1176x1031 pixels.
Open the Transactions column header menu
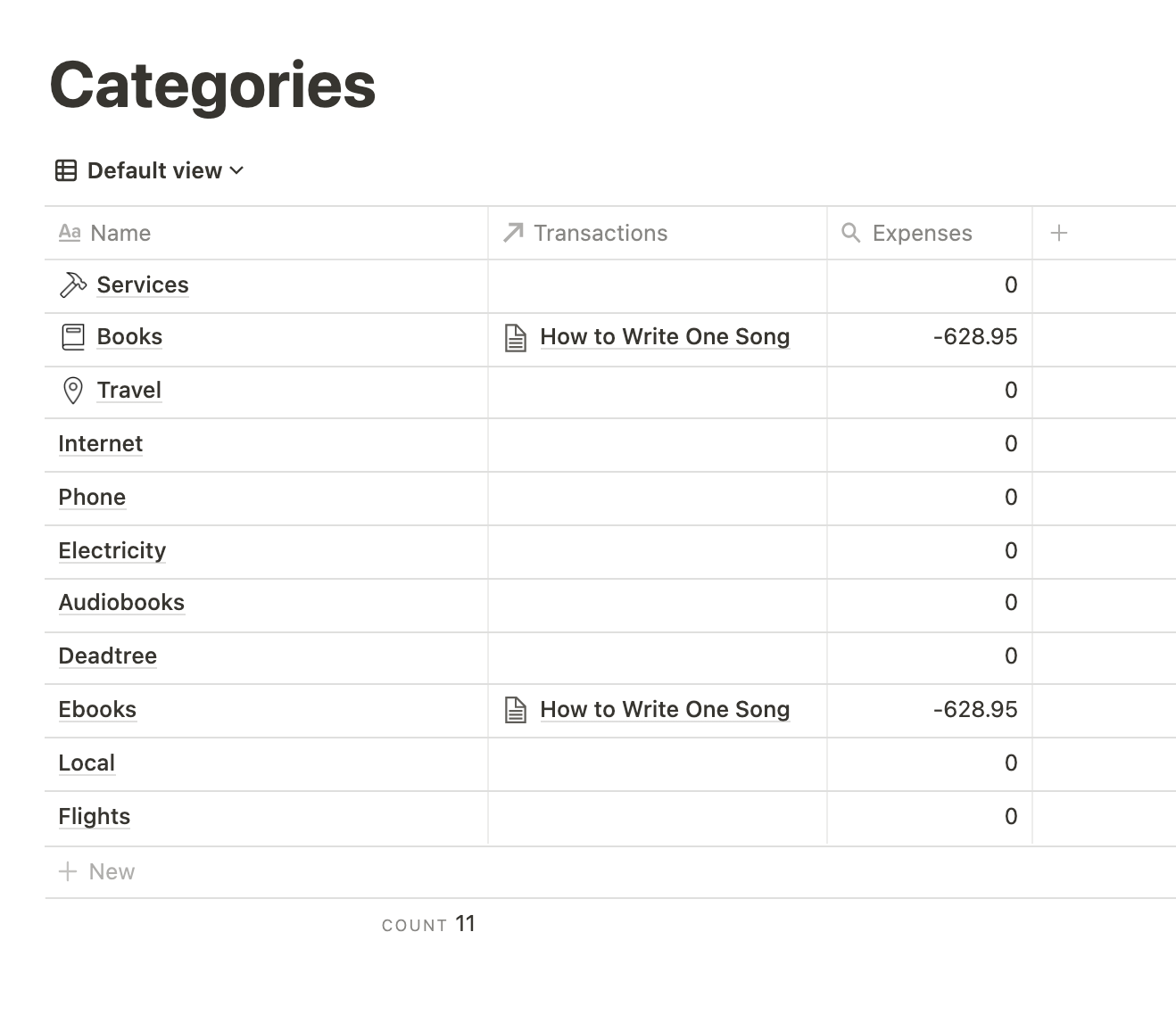click(x=658, y=233)
